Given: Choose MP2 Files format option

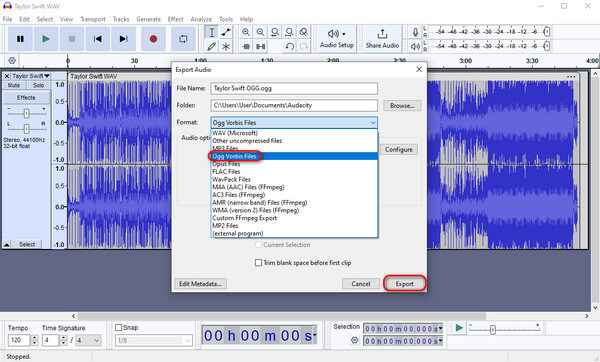Looking at the screenshot, I should tap(294, 226).
